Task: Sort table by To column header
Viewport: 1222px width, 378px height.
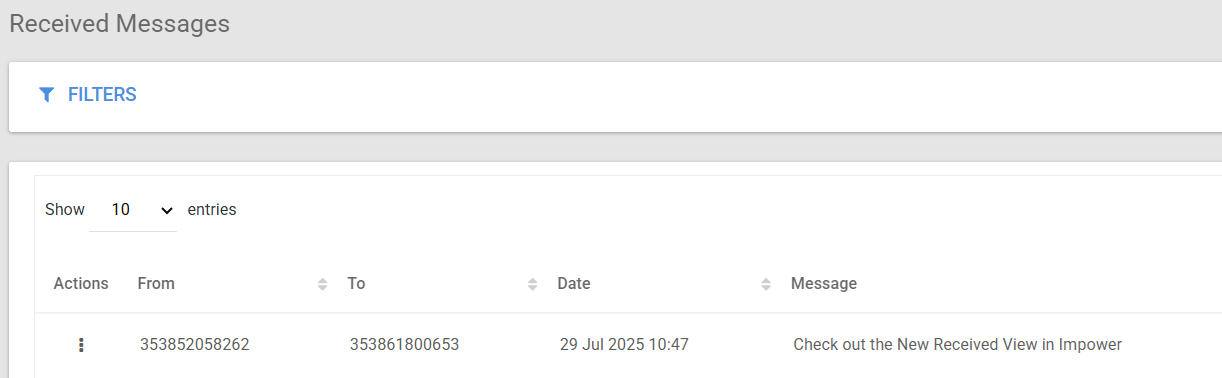Action: click(356, 284)
